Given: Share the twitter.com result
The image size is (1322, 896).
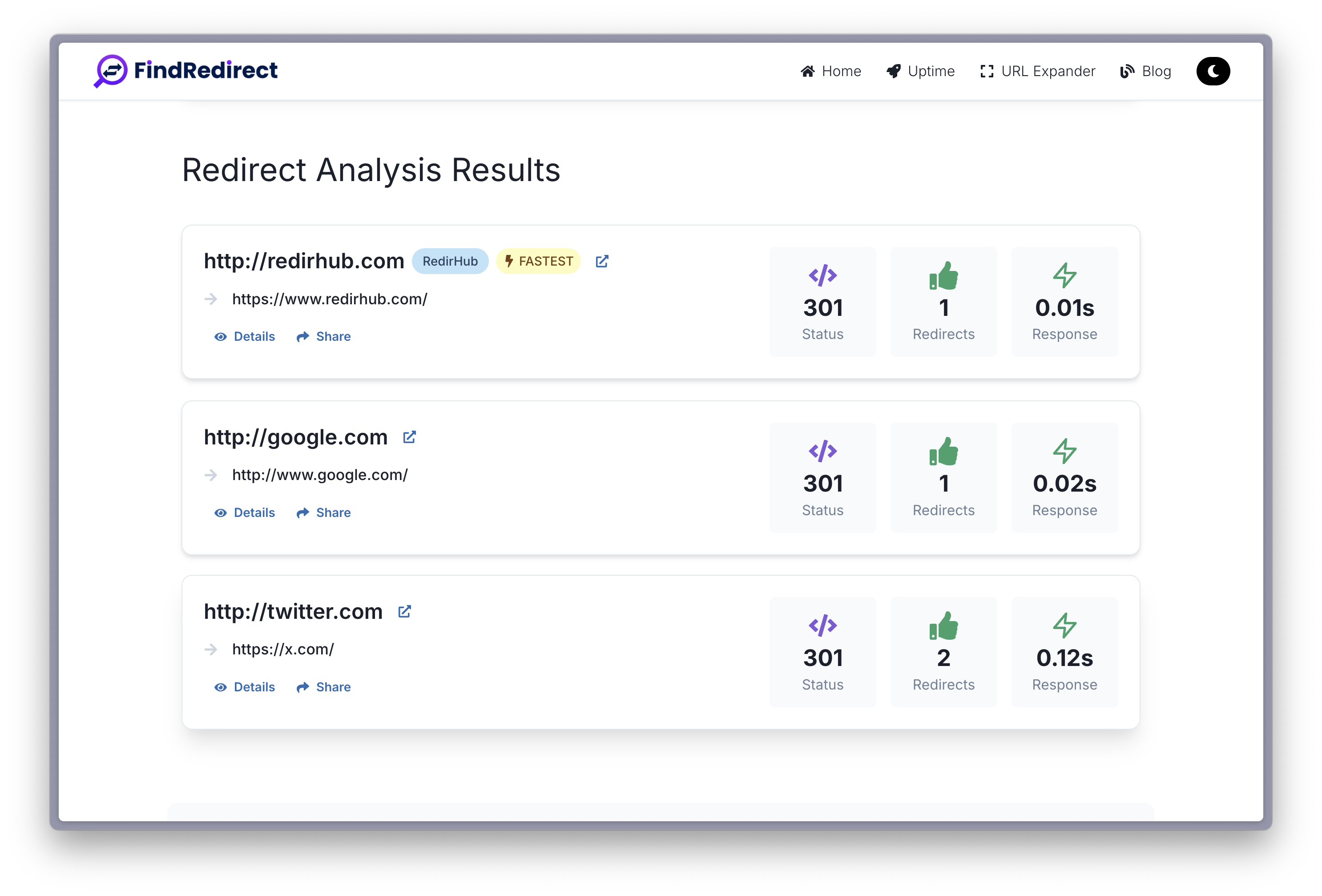Looking at the screenshot, I should pos(324,687).
